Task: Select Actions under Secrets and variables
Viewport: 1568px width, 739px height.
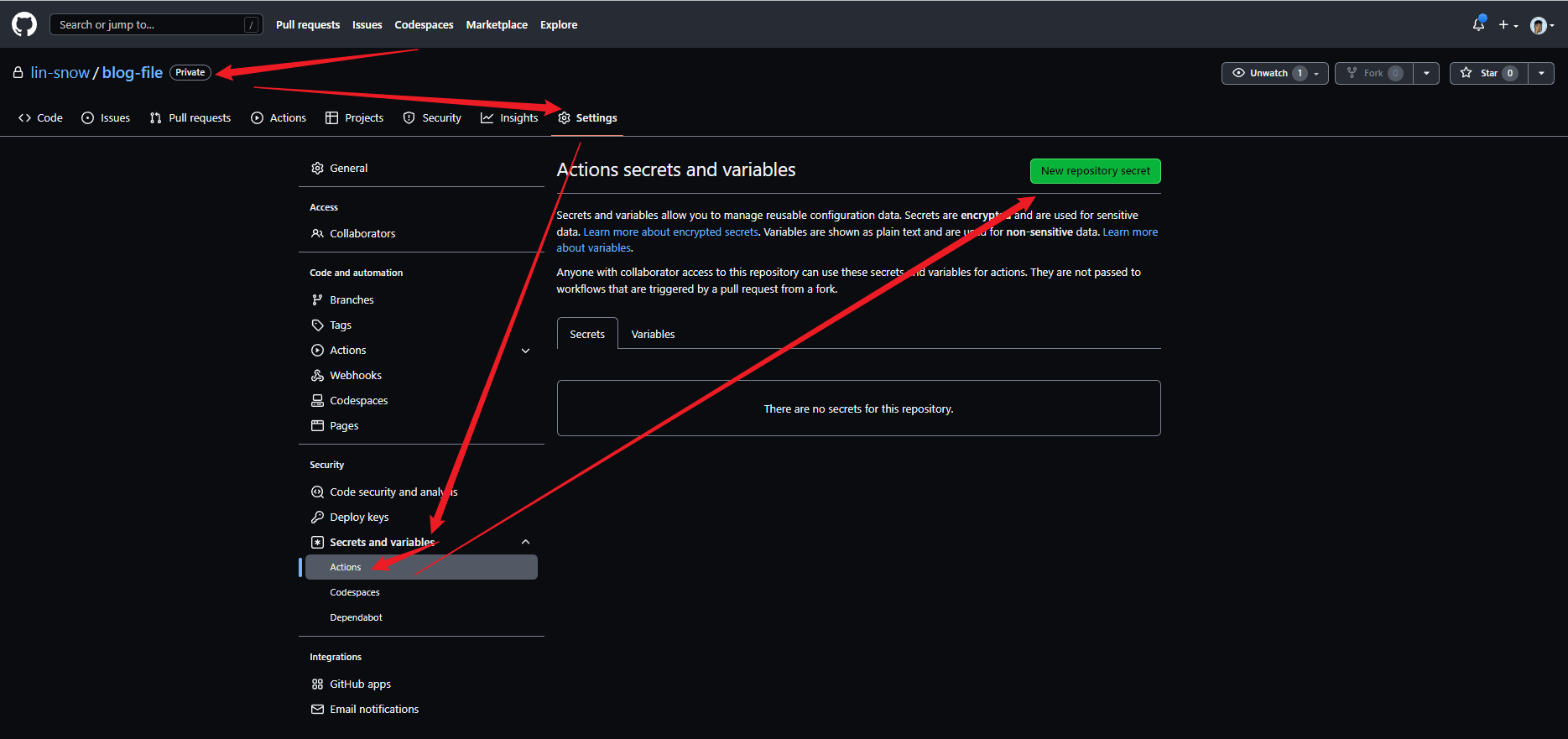Action: pyautogui.click(x=421, y=567)
